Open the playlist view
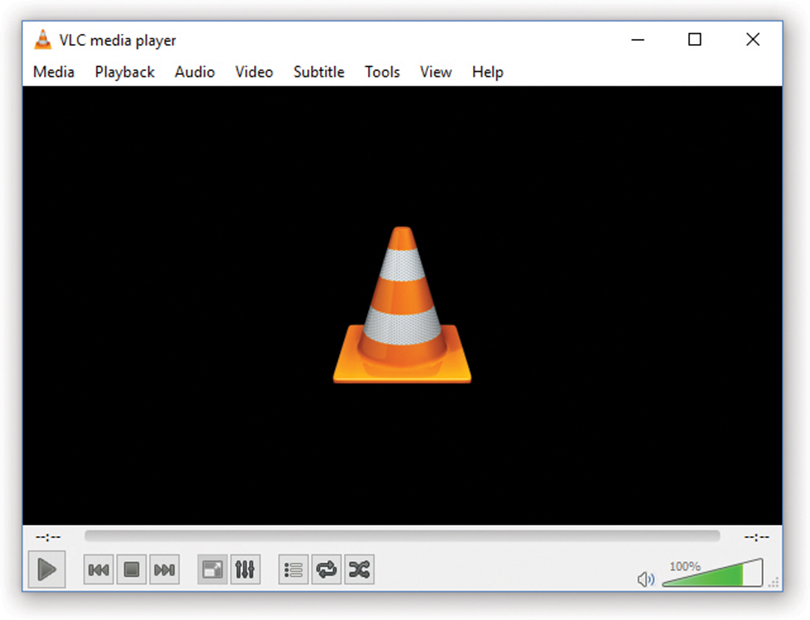The width and height of the screenshot is (810, 620). click(x=293, y=569)
